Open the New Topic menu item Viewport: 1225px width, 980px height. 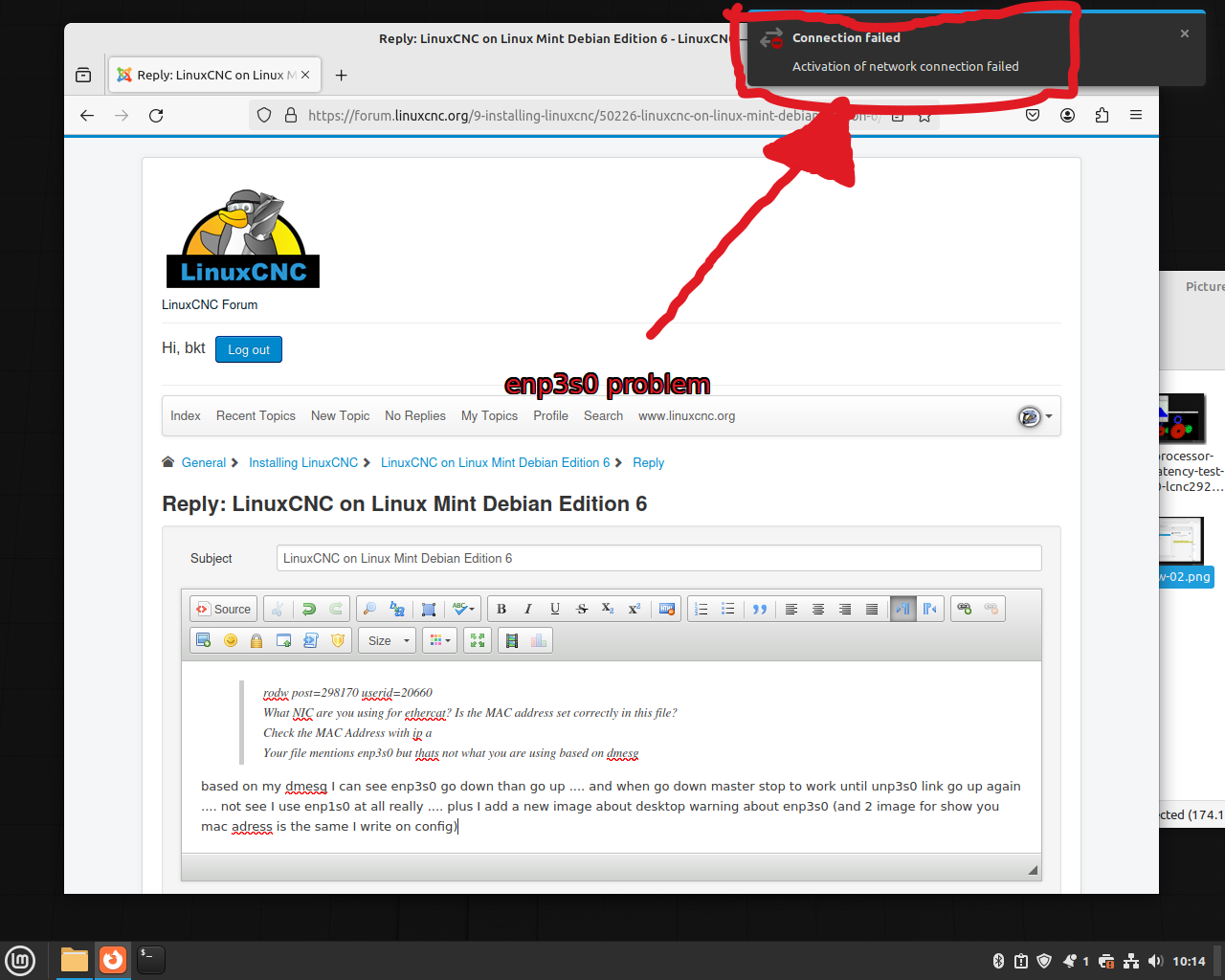click(x=340, y=415)
